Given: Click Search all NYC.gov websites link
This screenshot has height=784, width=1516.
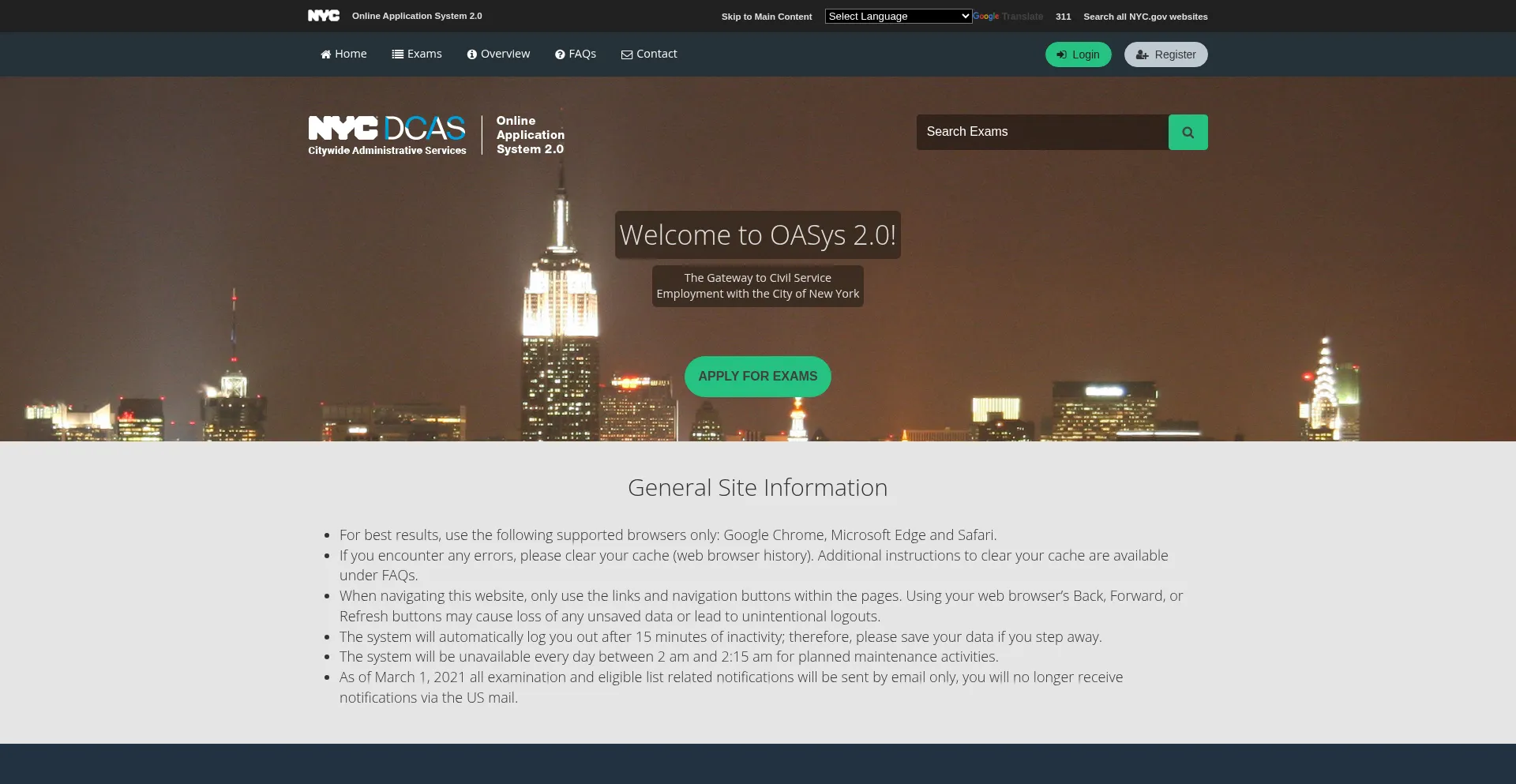Looking at the screenshot, I should pyautogui.click(x=1145, y=17).
